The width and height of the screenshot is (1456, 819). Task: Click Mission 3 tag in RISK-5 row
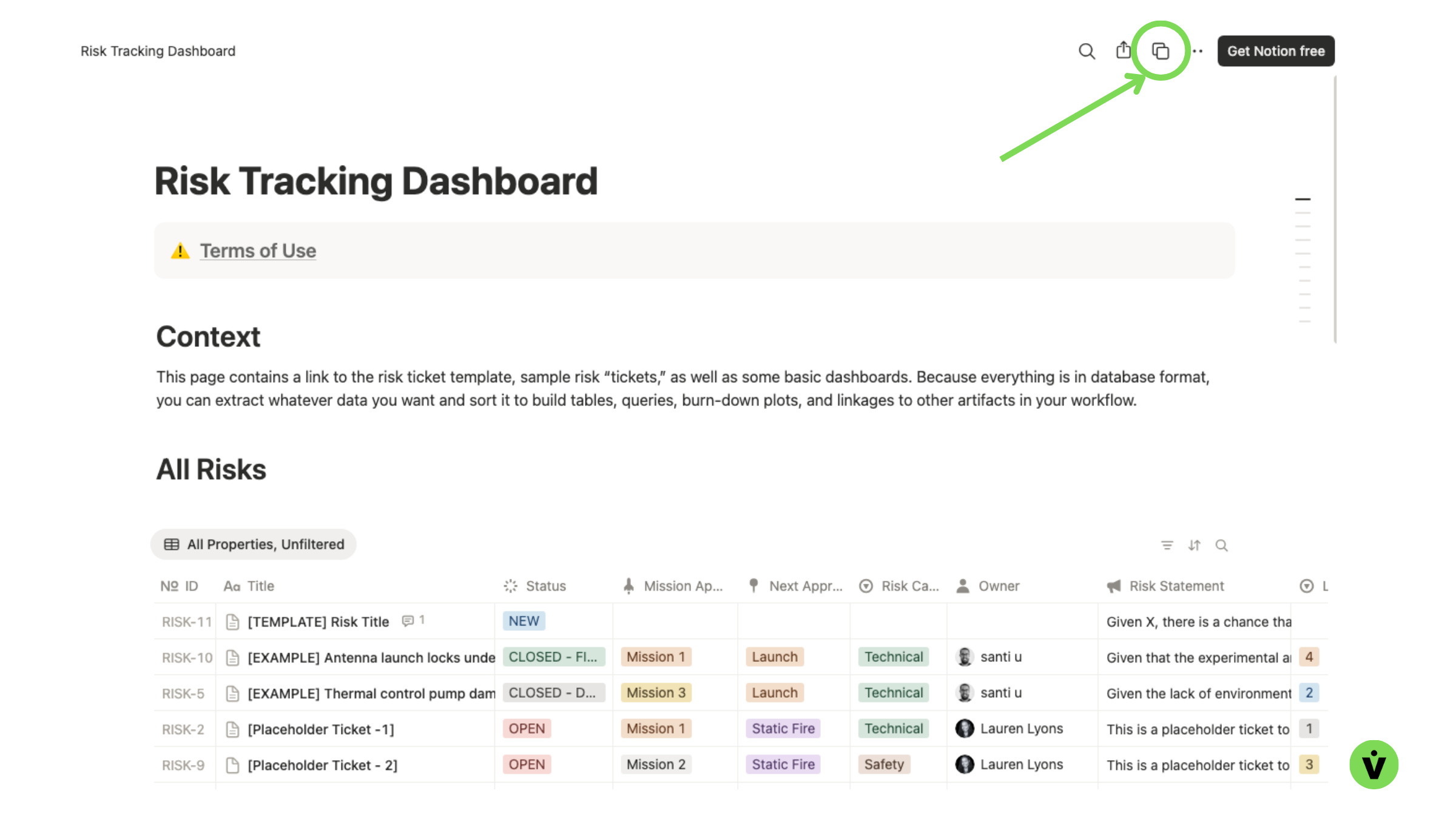pyautogui.click(x=655, y=693)
